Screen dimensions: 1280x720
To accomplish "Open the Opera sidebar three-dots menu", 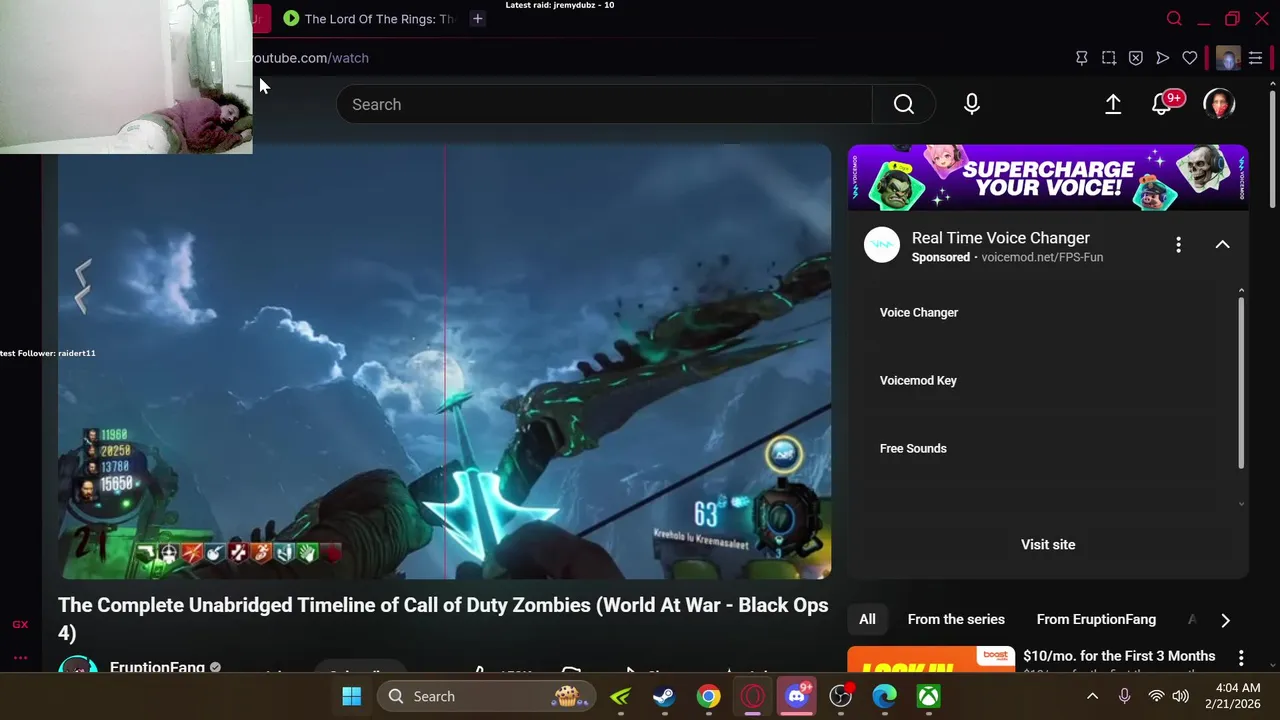I will pyautogui.click(x=20, y=657).
